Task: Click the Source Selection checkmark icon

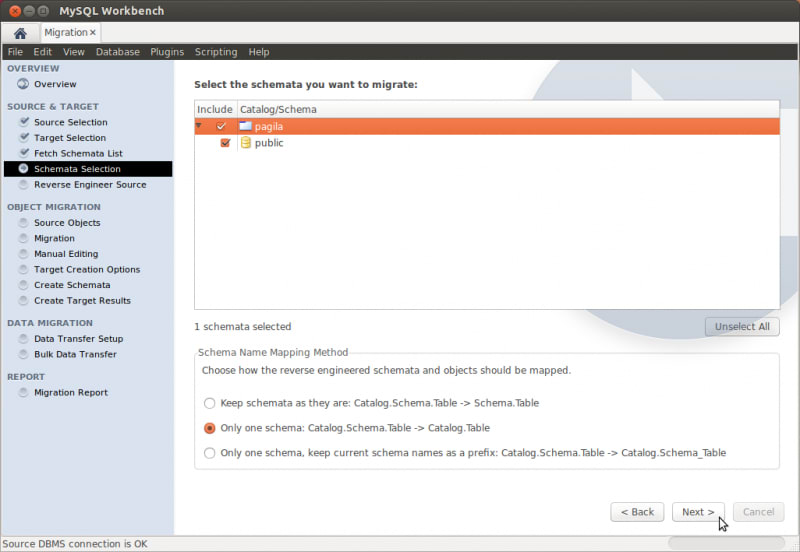Action: (x=24, y=122)
